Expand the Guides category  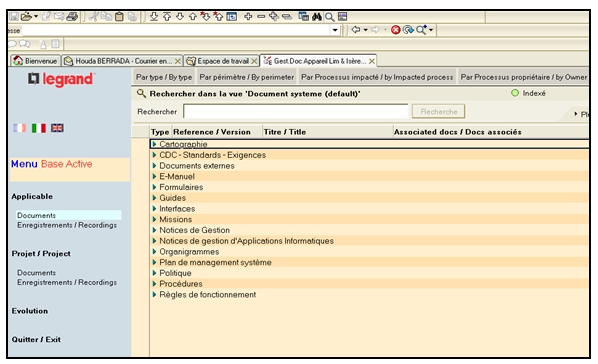(x=154, y=198)
